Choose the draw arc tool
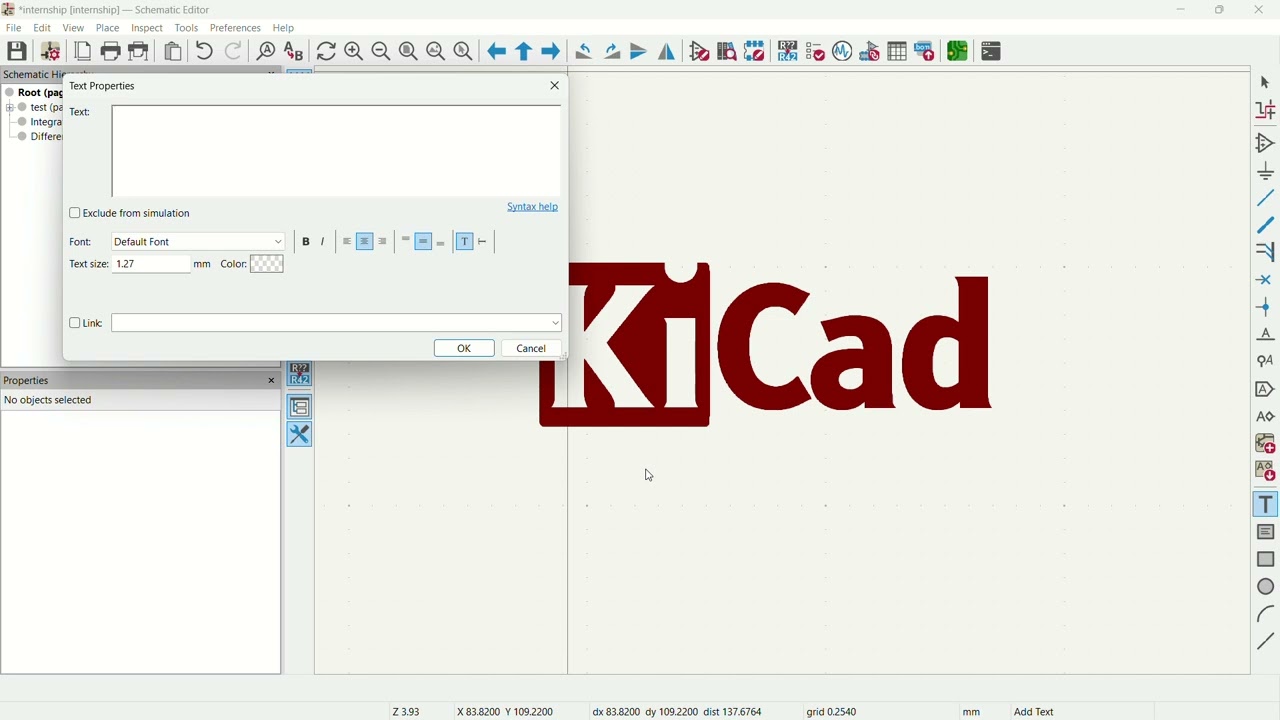The height and width of the screenshot is (720, 1280). coord(1266,615)
